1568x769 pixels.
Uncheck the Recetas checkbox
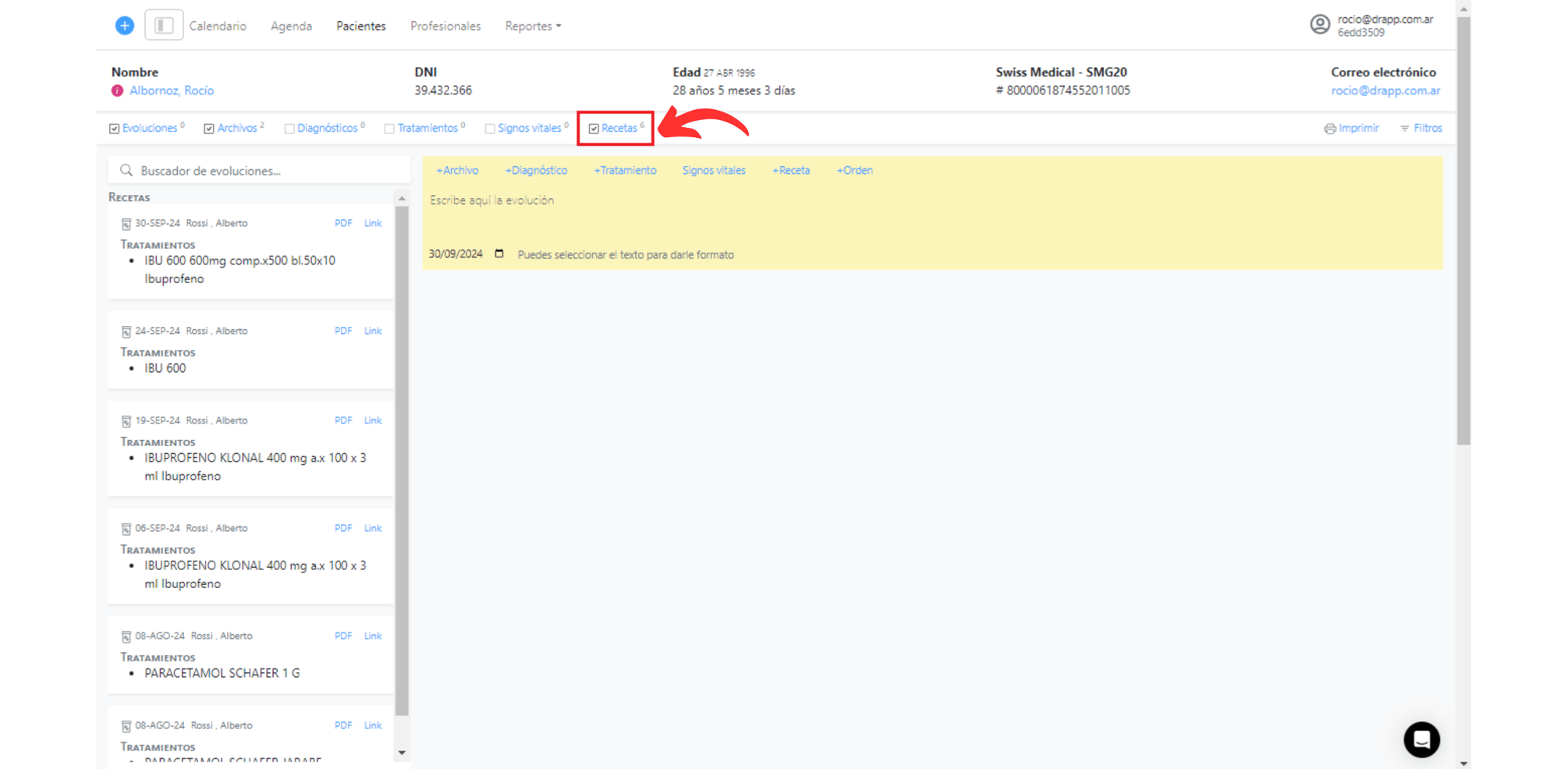coord(594,129)
